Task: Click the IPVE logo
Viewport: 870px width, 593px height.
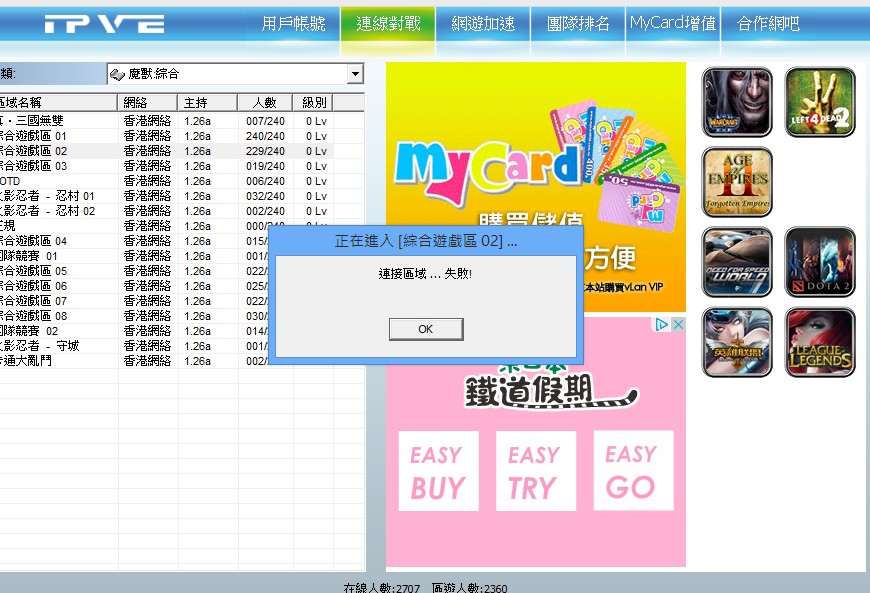Action: (x=104, y=24)
